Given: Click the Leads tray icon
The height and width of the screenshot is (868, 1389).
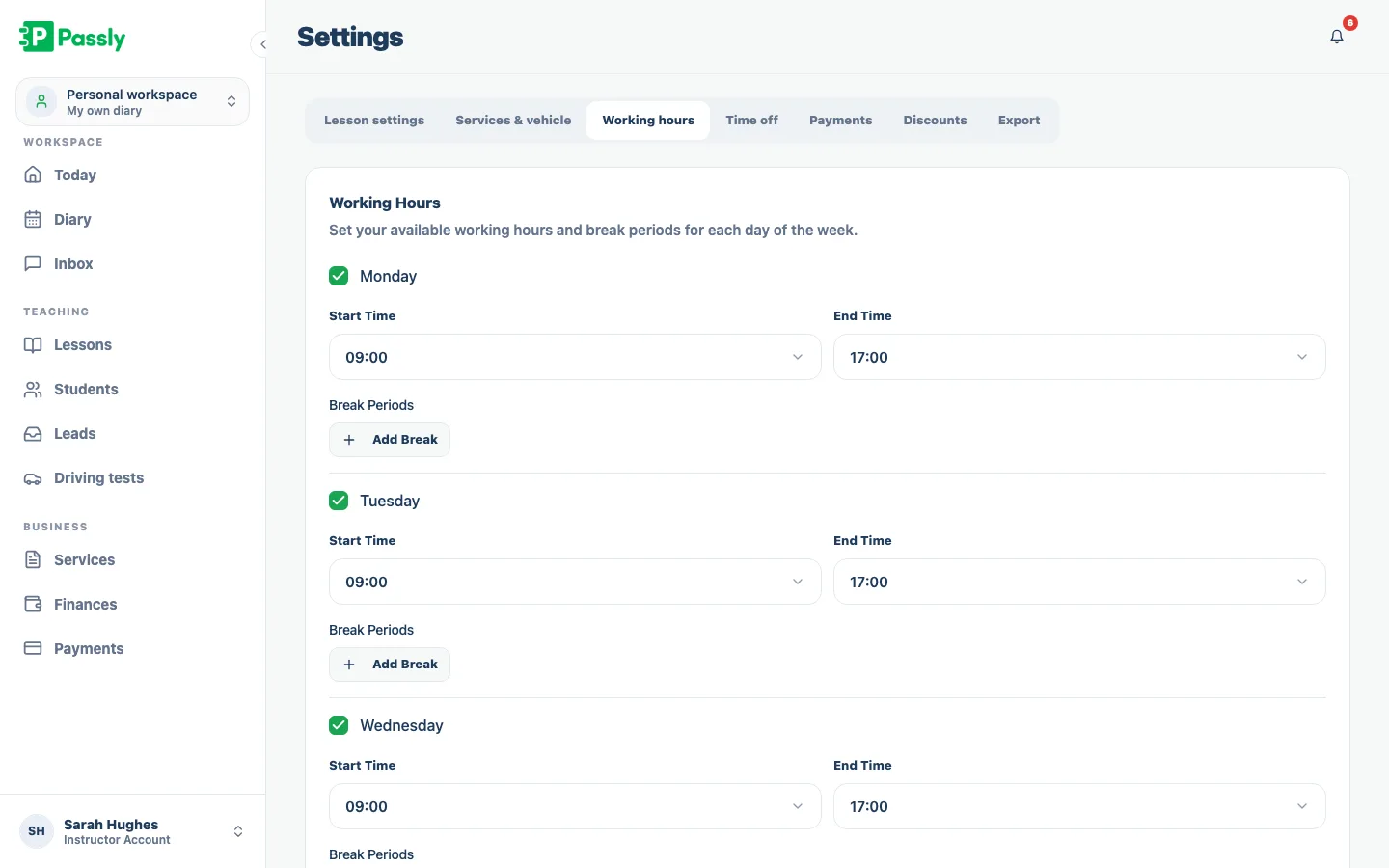Looking at the screenshot, I should click(x=33, y=433).
